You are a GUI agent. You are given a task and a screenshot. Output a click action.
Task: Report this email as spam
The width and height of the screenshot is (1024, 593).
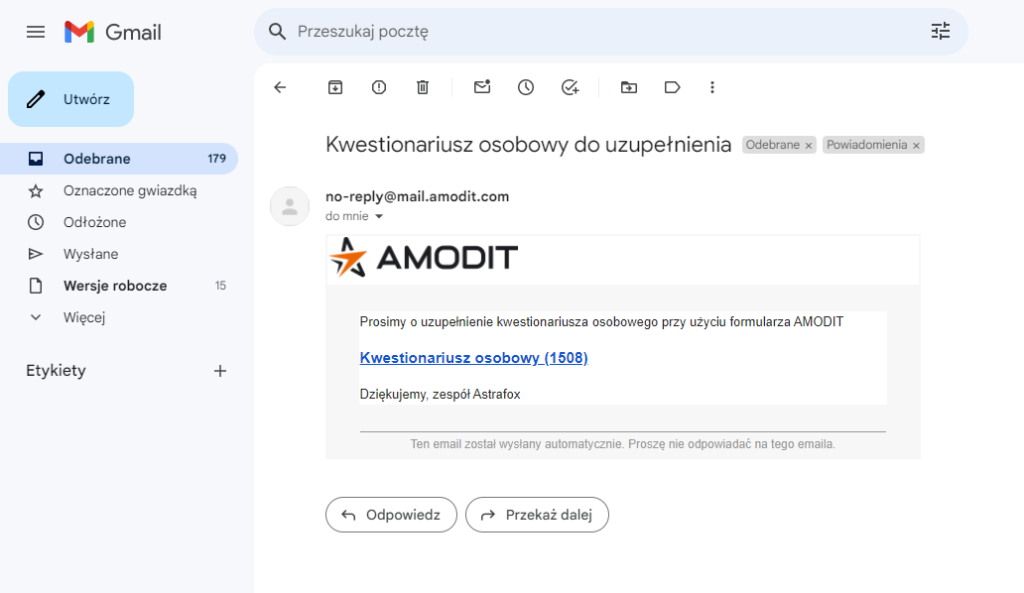pos(378,87)
